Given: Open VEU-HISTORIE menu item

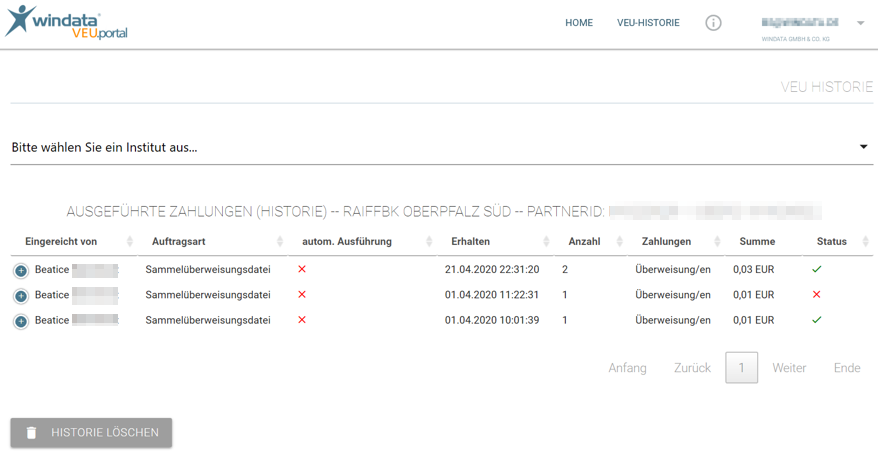Looking at the screenshot, I should tap(648, 23).
